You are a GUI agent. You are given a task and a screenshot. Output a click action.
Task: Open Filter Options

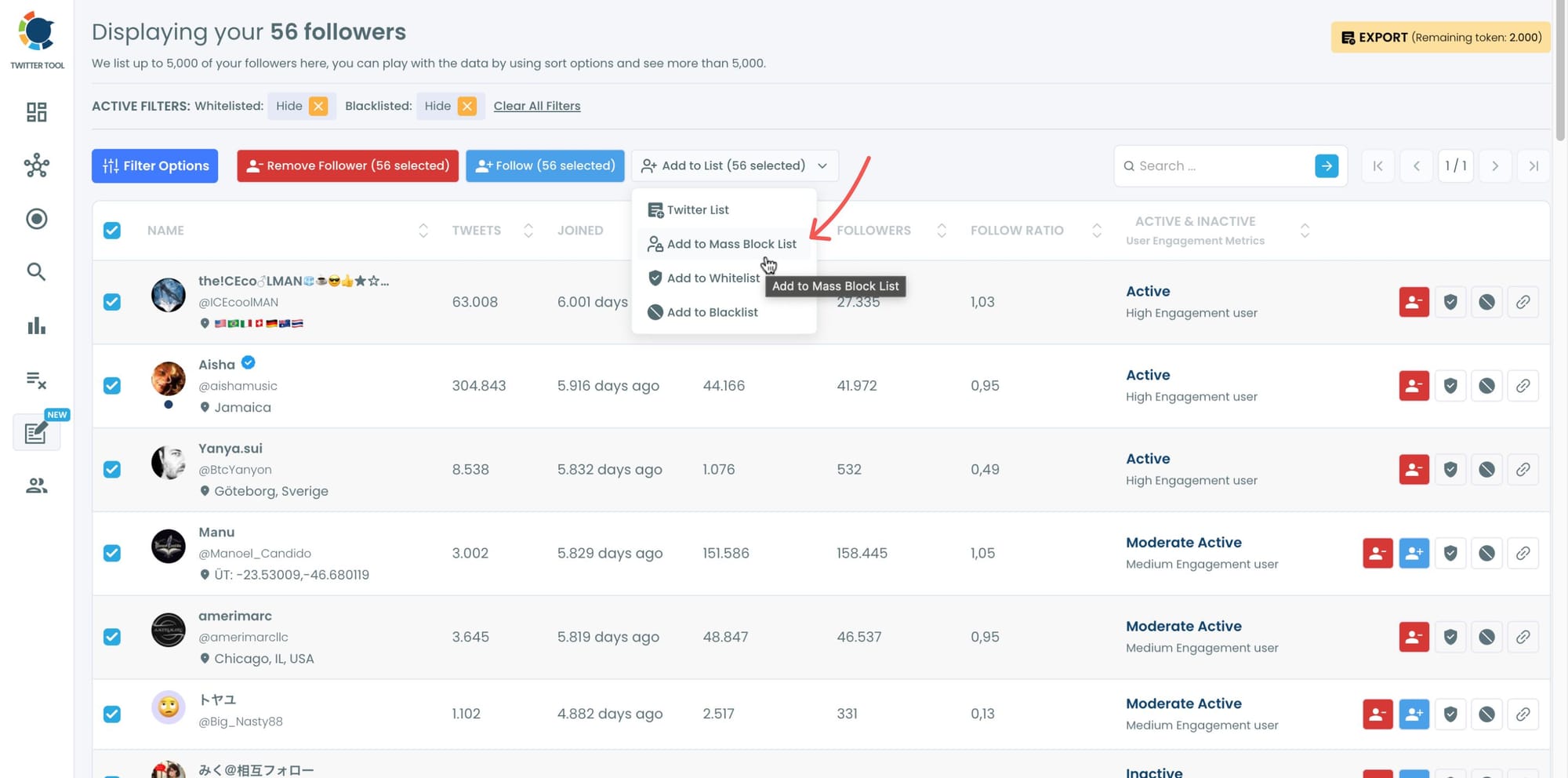154,165
